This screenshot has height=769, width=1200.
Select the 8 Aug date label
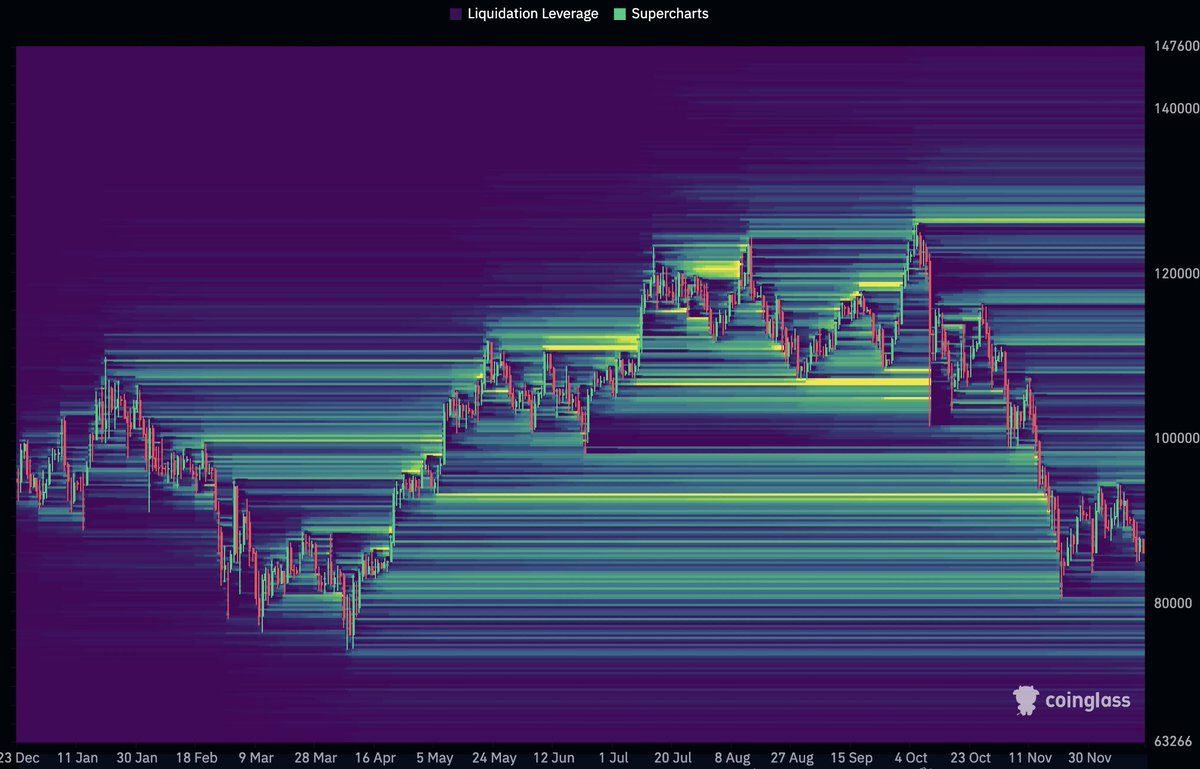tap(732, 759)
